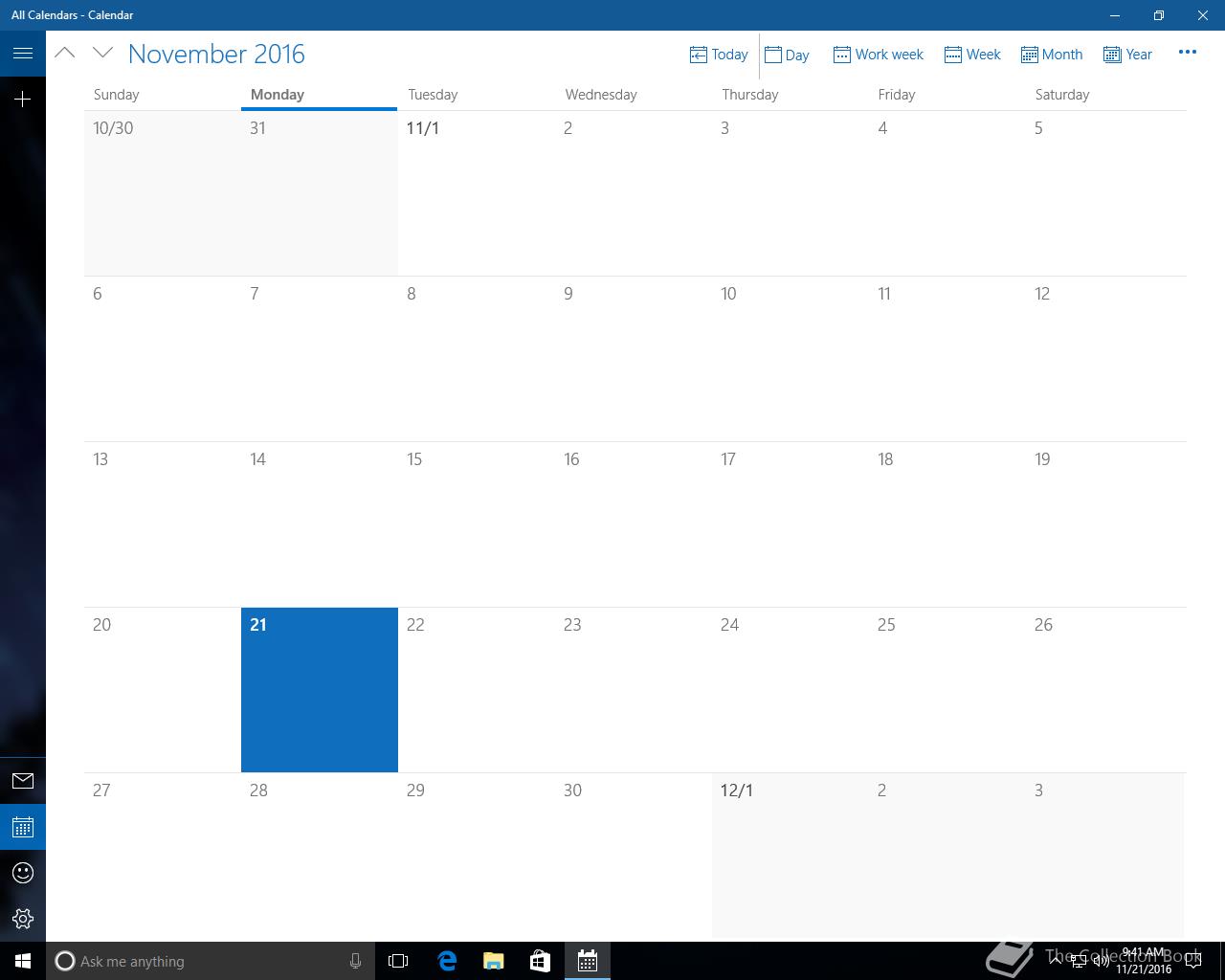Open the Windows Start menu
Image resolution: width=1225 pixels, height=980 pixels.
tap(23, 961)
